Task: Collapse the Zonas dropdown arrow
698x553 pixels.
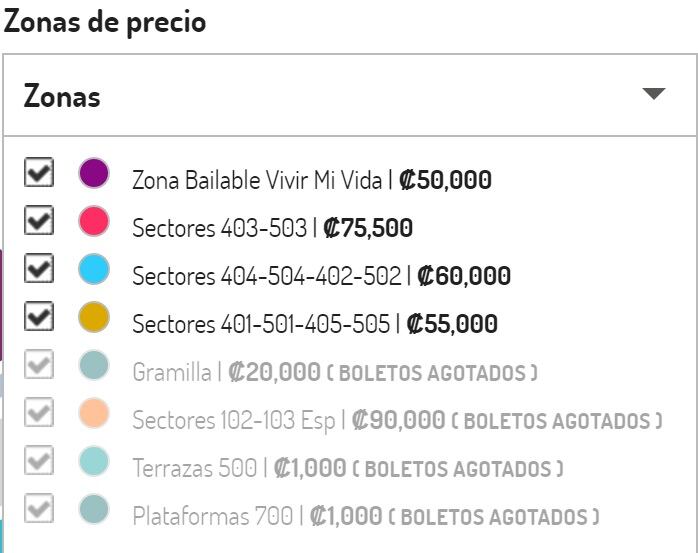Action: [653, 94]
